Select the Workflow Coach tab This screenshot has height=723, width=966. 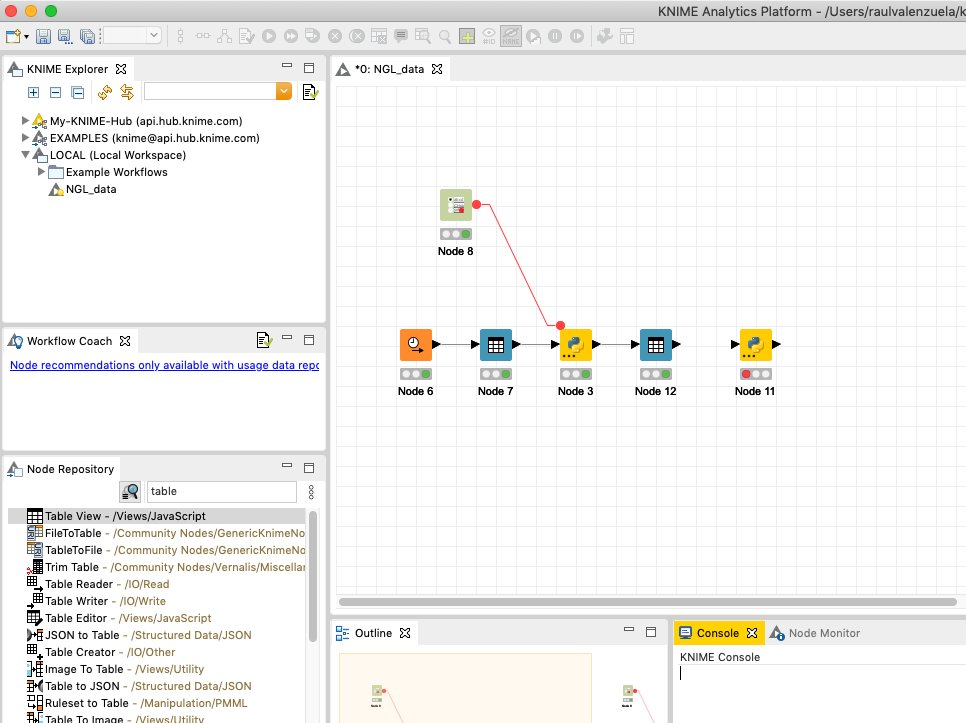[x=69, y=341]
